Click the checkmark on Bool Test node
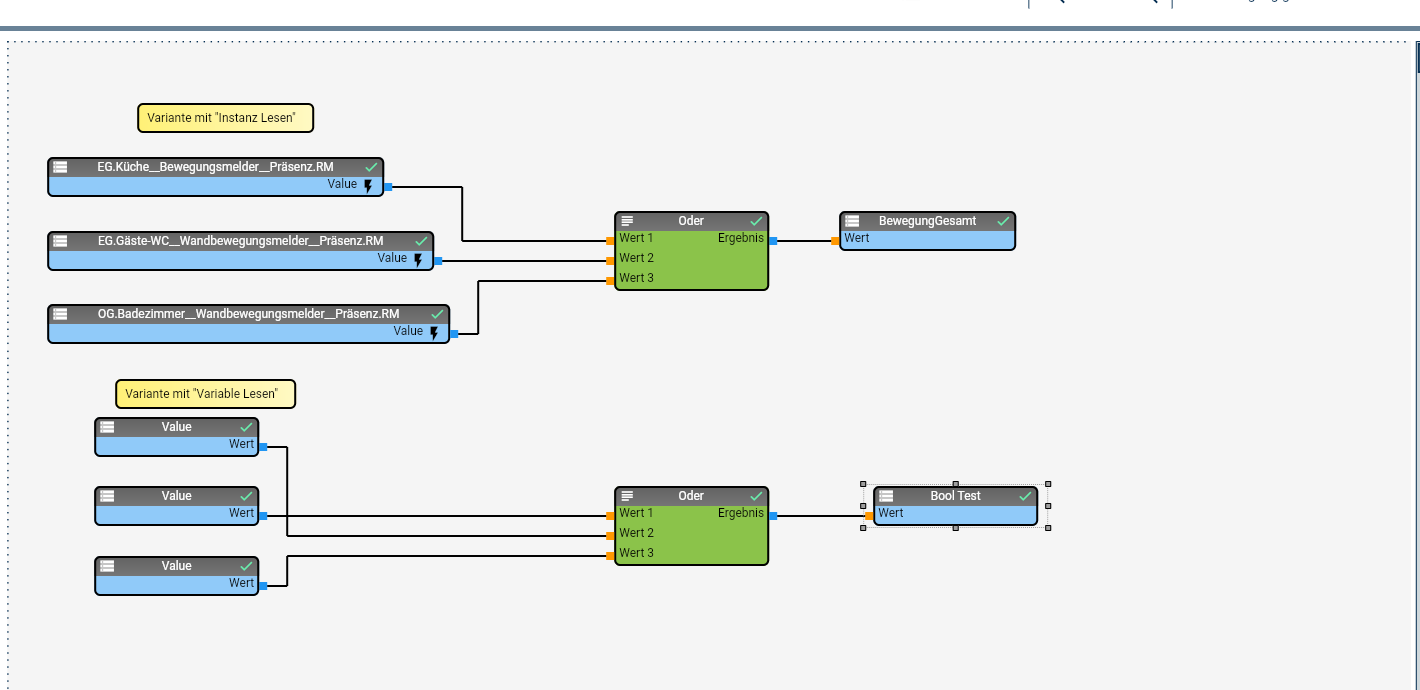Screen dimensions: 1420x690 pyautogui.click(x=1025, y=496)
